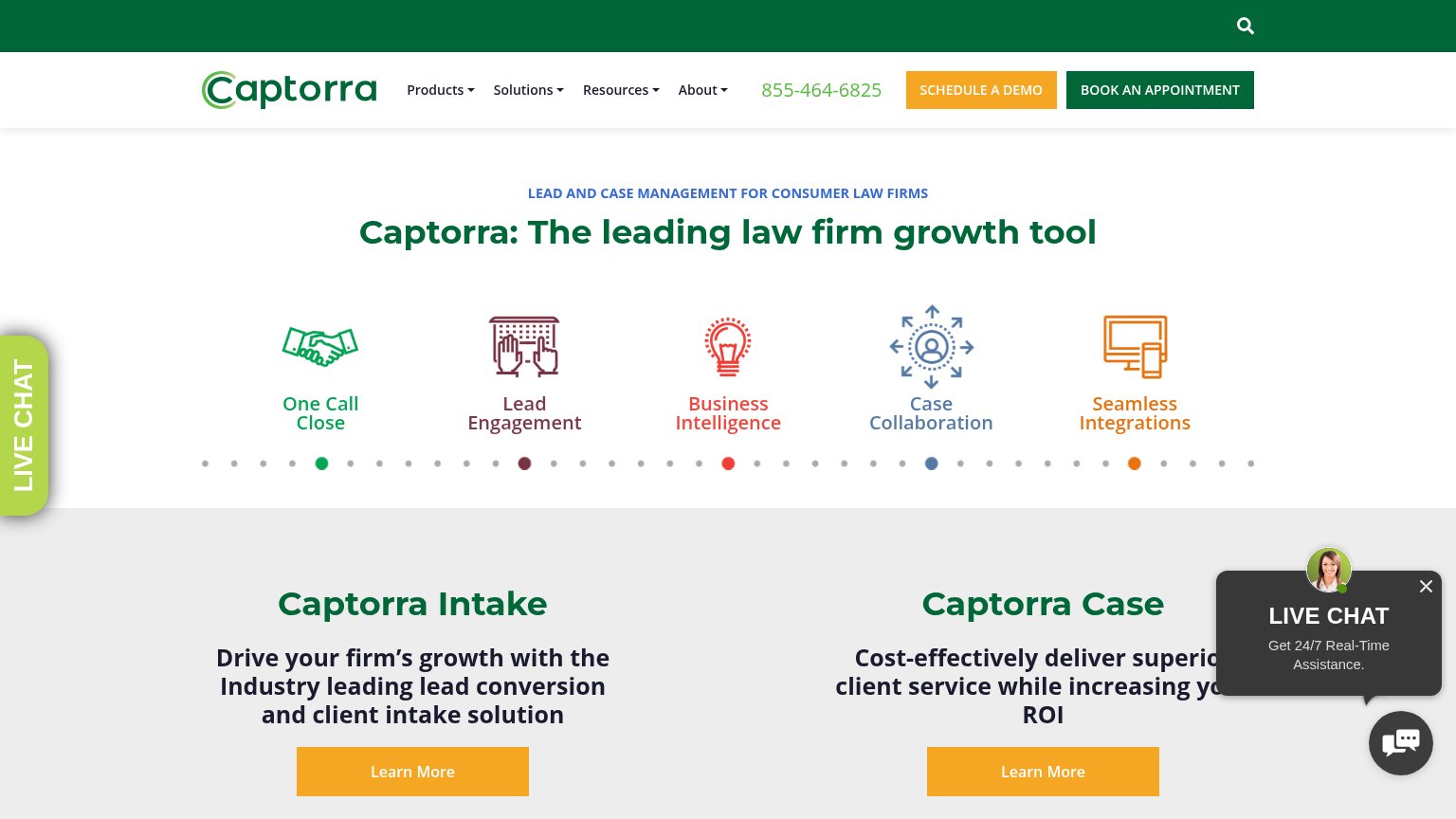
Task: Click the Captorra Intake heading
Action: tap(412, 604)
